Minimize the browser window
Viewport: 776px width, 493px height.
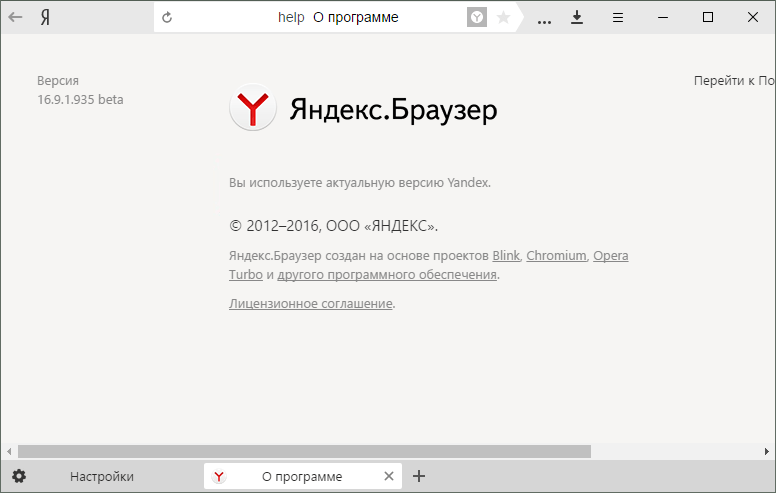tap(663, 17)
